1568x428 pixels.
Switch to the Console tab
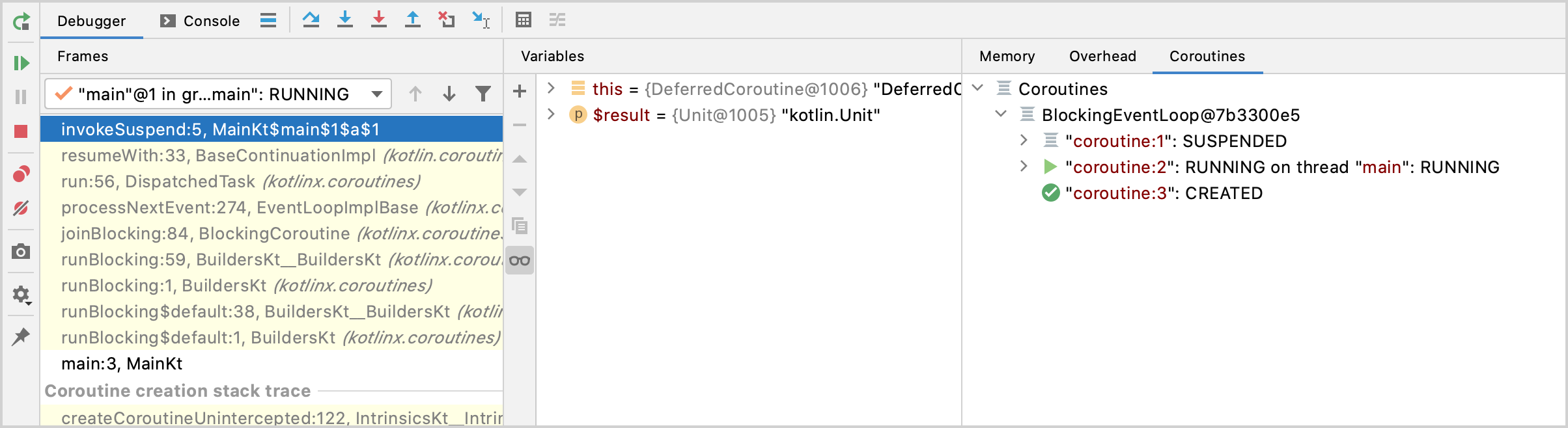point(200,21)
